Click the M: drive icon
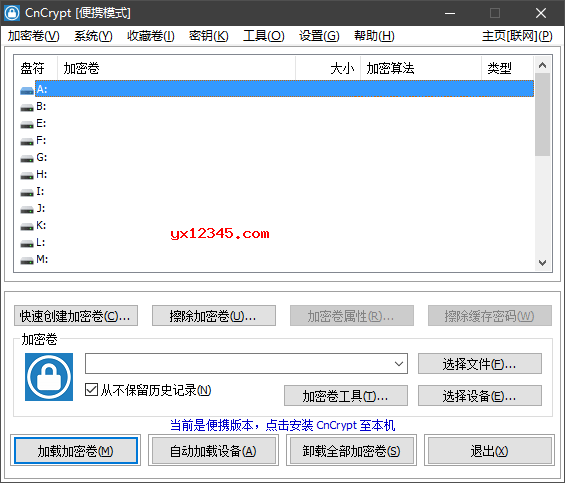This screenshot has height=483, width=565. (x=27, y=261)
